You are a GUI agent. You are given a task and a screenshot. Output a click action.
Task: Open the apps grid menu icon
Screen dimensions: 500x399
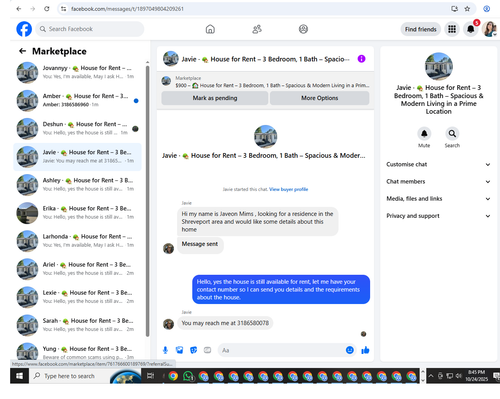[452, 29]
